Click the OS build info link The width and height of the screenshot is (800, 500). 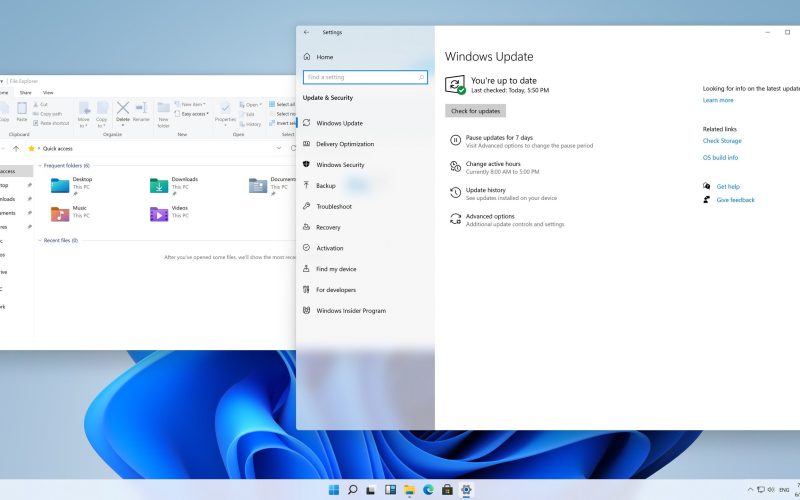(720, 158)
